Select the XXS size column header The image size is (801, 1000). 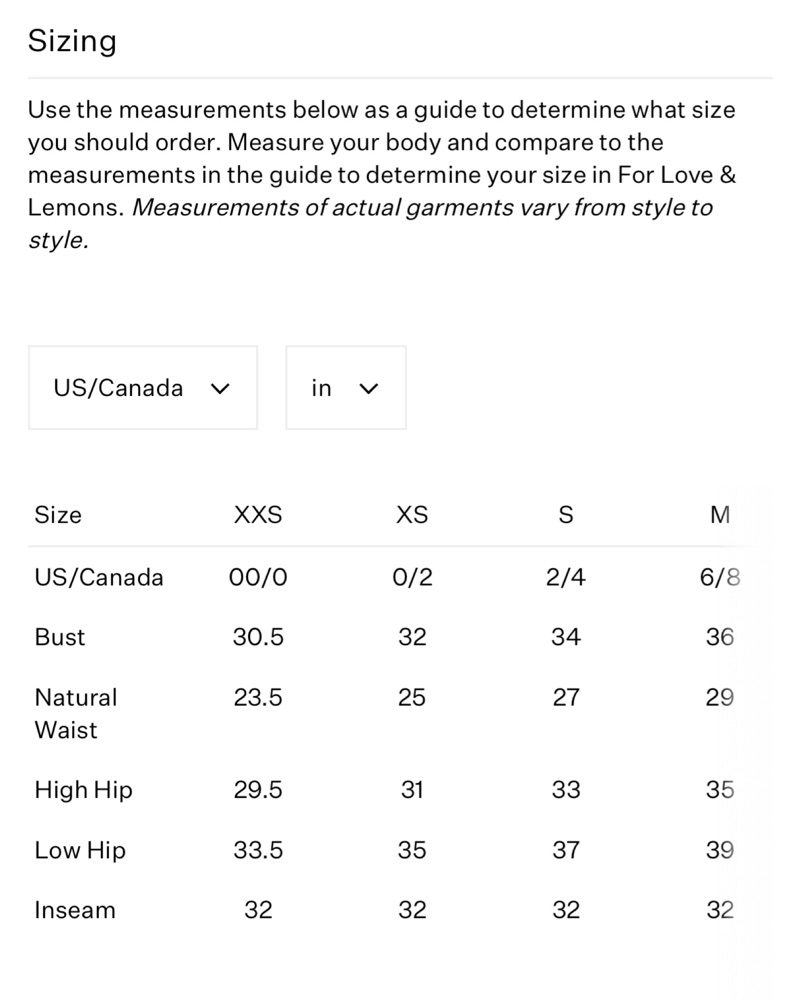[258, 515]
